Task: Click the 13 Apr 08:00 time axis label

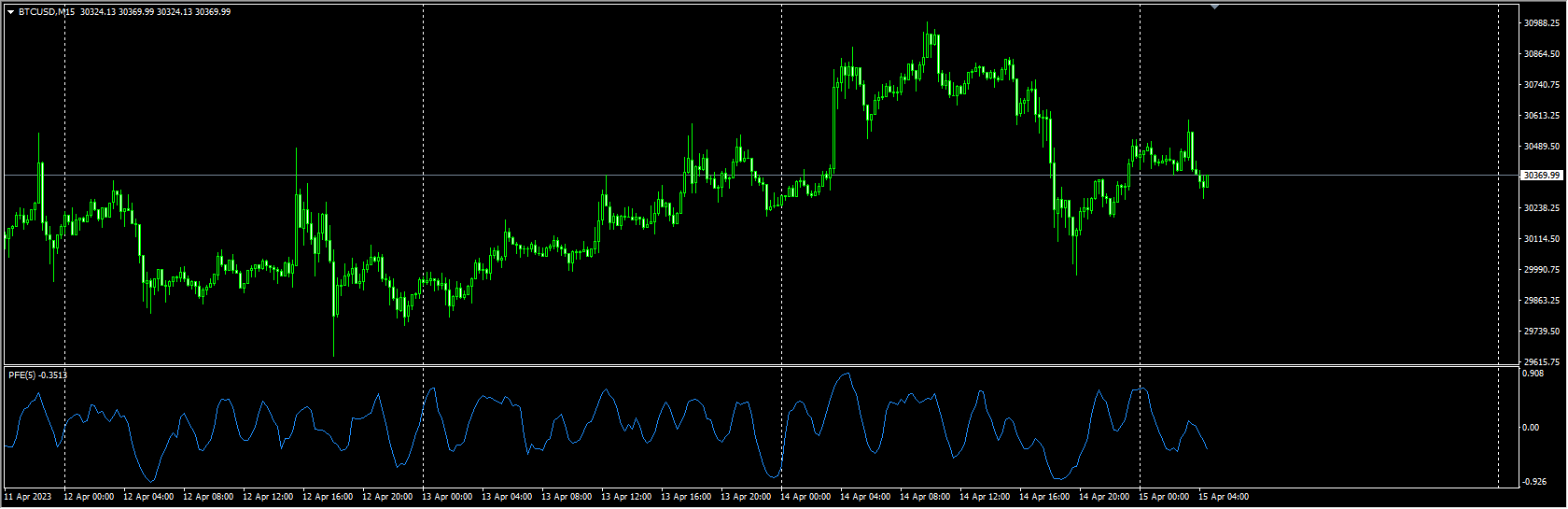Action: (567, 497)
